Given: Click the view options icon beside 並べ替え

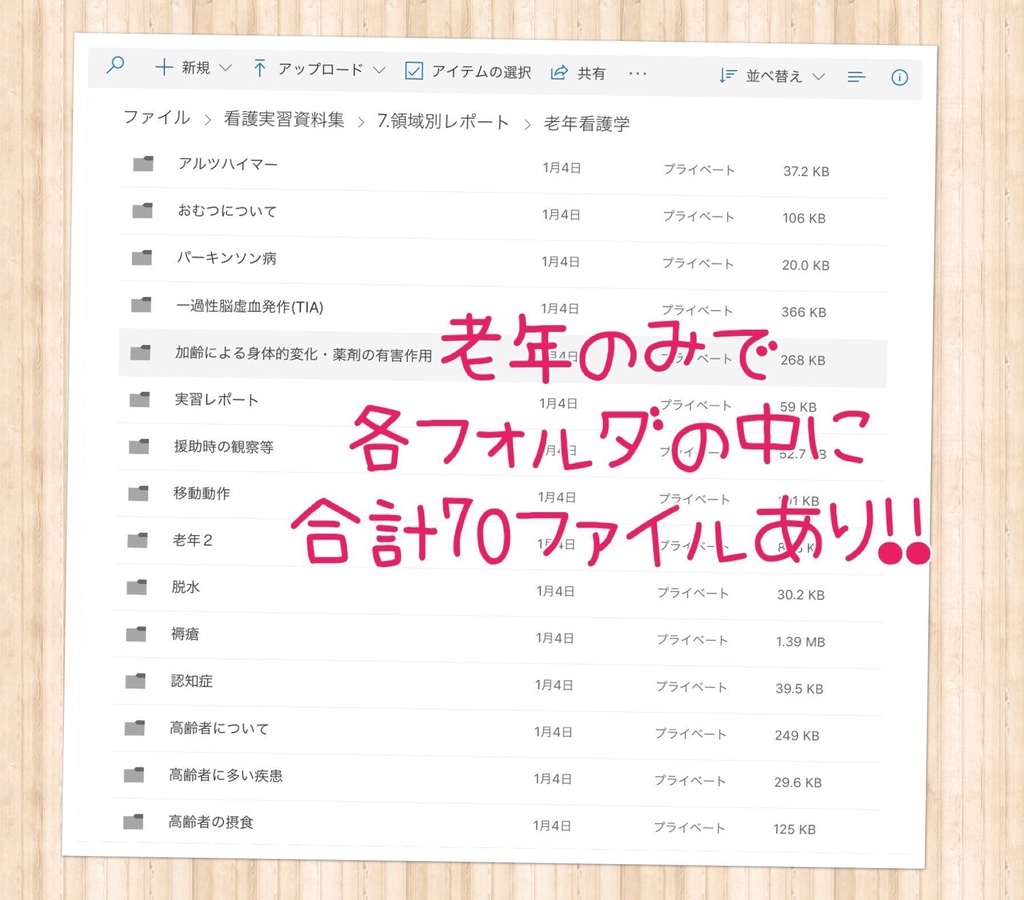Looking at the screenshot, I should (x=855, y=76).
